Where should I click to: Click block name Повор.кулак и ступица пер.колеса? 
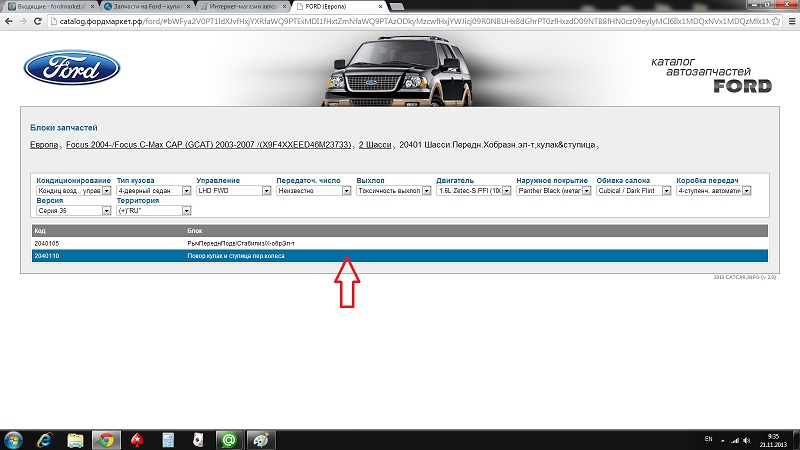(x=236, y=256)
